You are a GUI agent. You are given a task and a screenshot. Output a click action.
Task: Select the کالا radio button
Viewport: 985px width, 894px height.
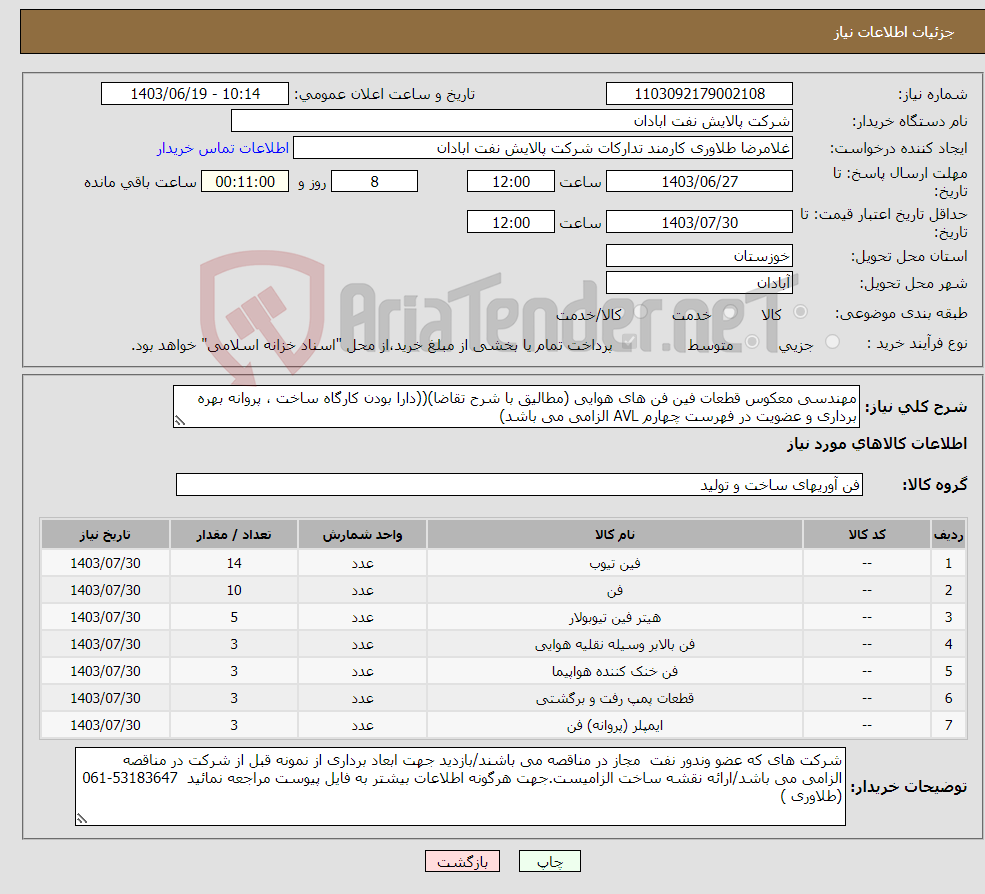800,312
